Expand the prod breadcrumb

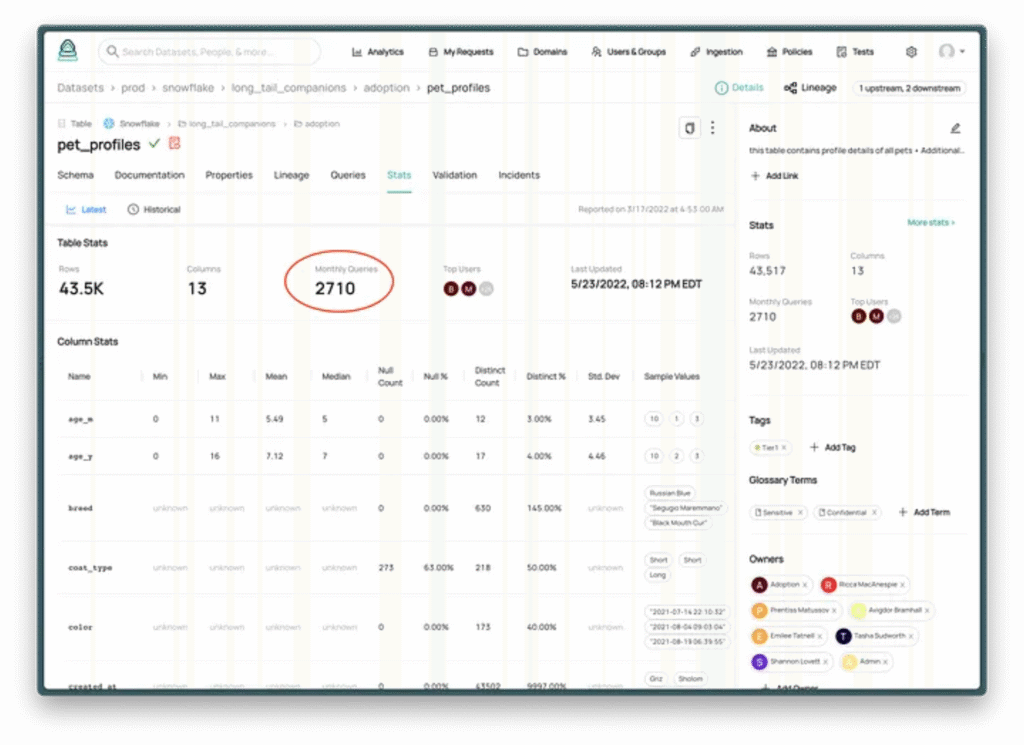[133, 88]
